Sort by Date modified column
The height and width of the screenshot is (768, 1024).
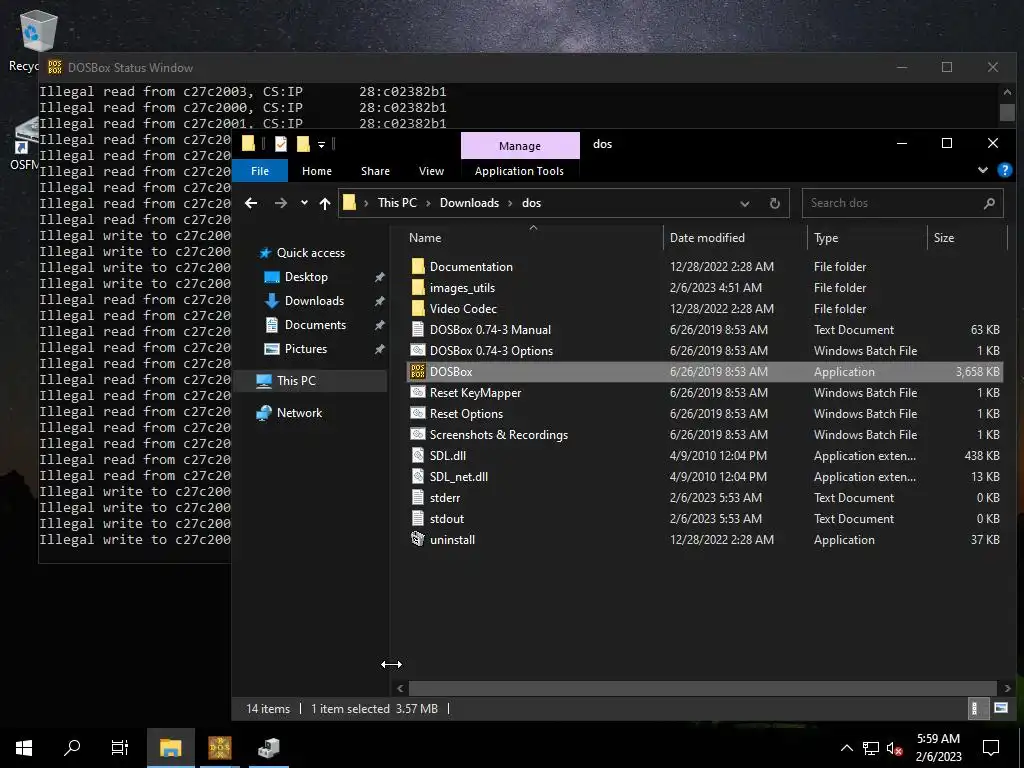[x=735, y=238]
